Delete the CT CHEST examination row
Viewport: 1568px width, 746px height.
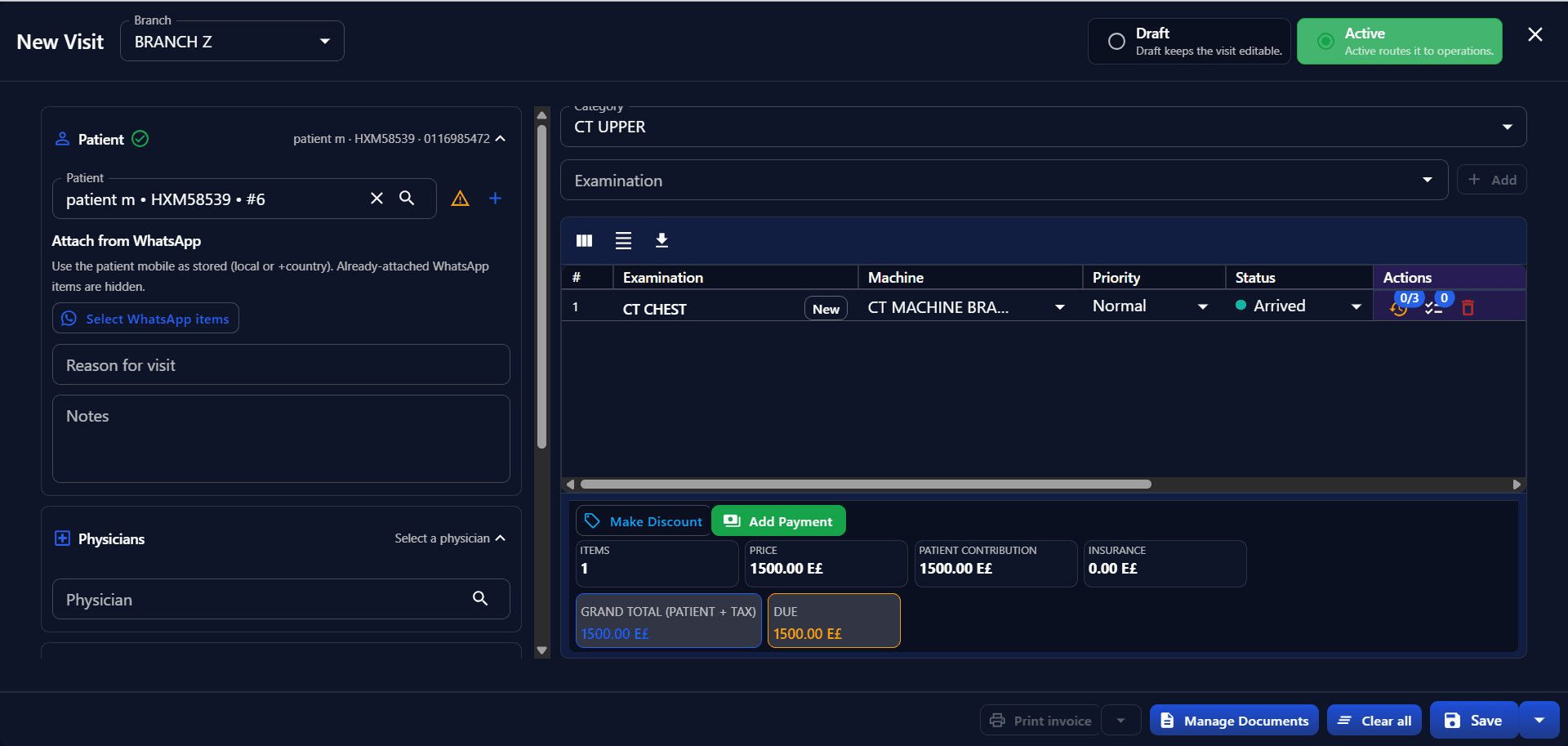click(1468, 308)
